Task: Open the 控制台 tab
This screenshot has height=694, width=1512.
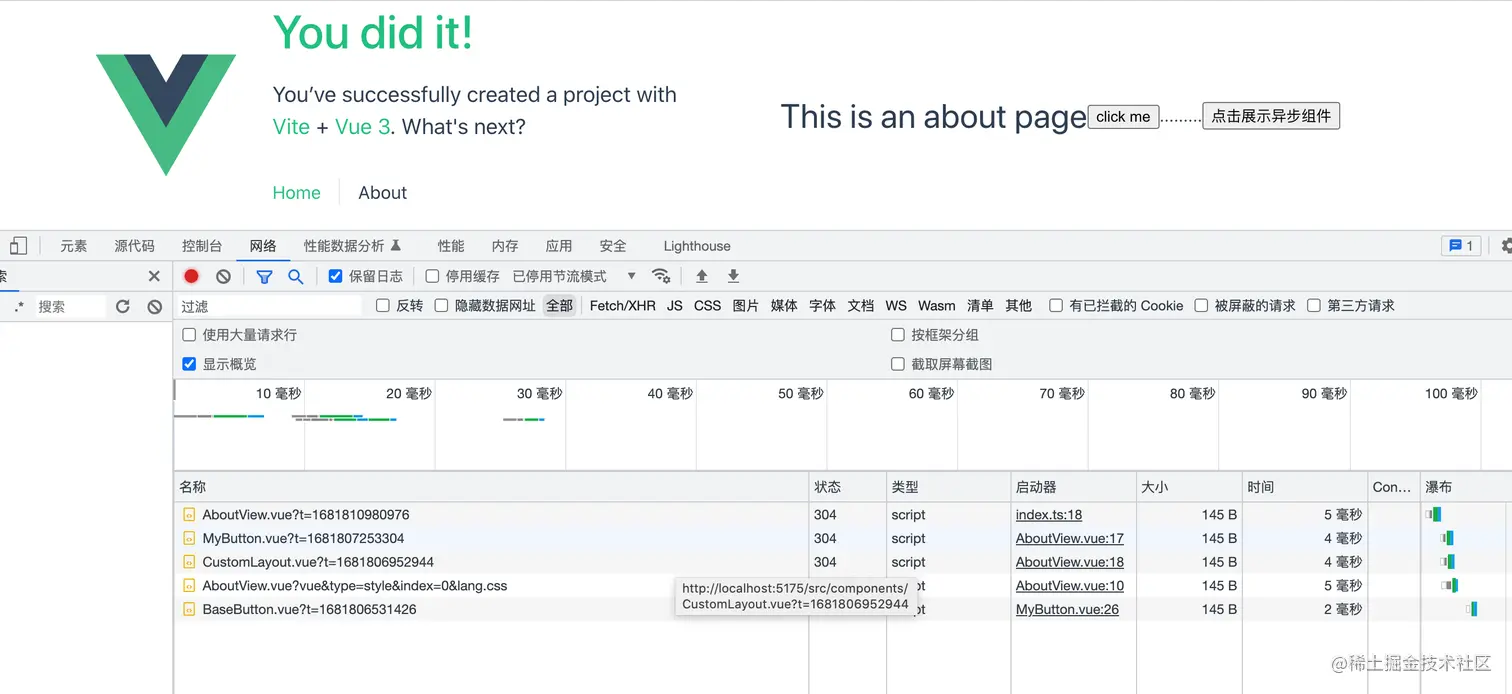Action: [x=202, y=246]
